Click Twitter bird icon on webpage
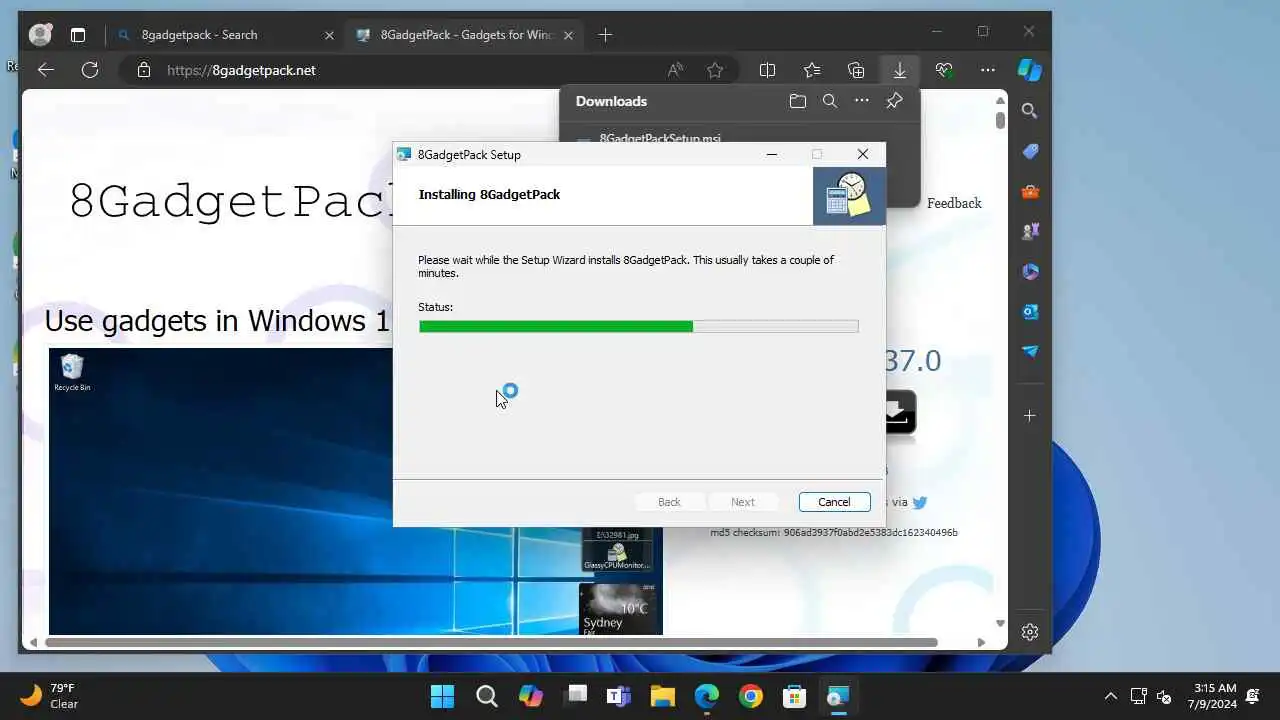 click(x=920, y=502)
